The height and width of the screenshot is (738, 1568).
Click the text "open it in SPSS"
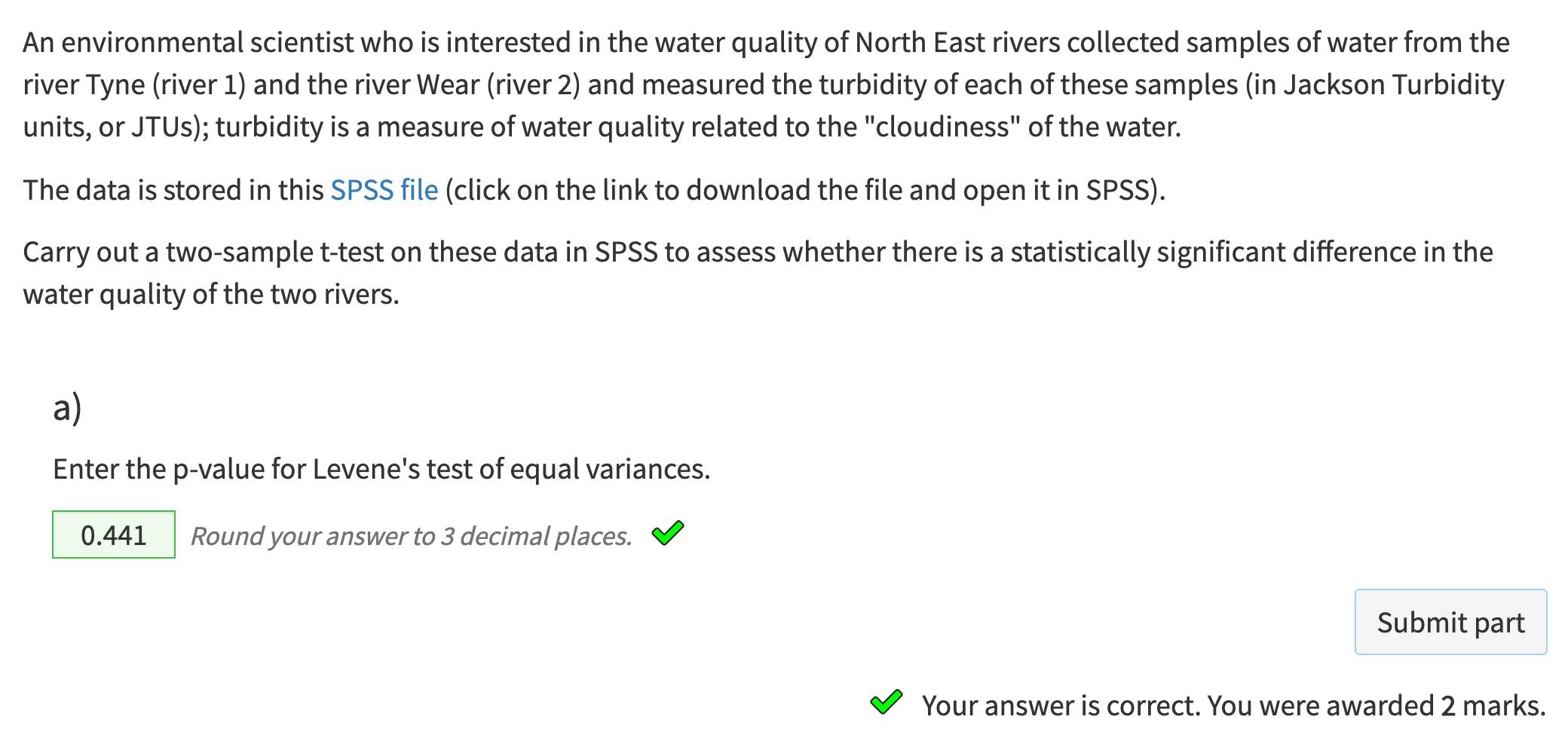[1056, 190]
